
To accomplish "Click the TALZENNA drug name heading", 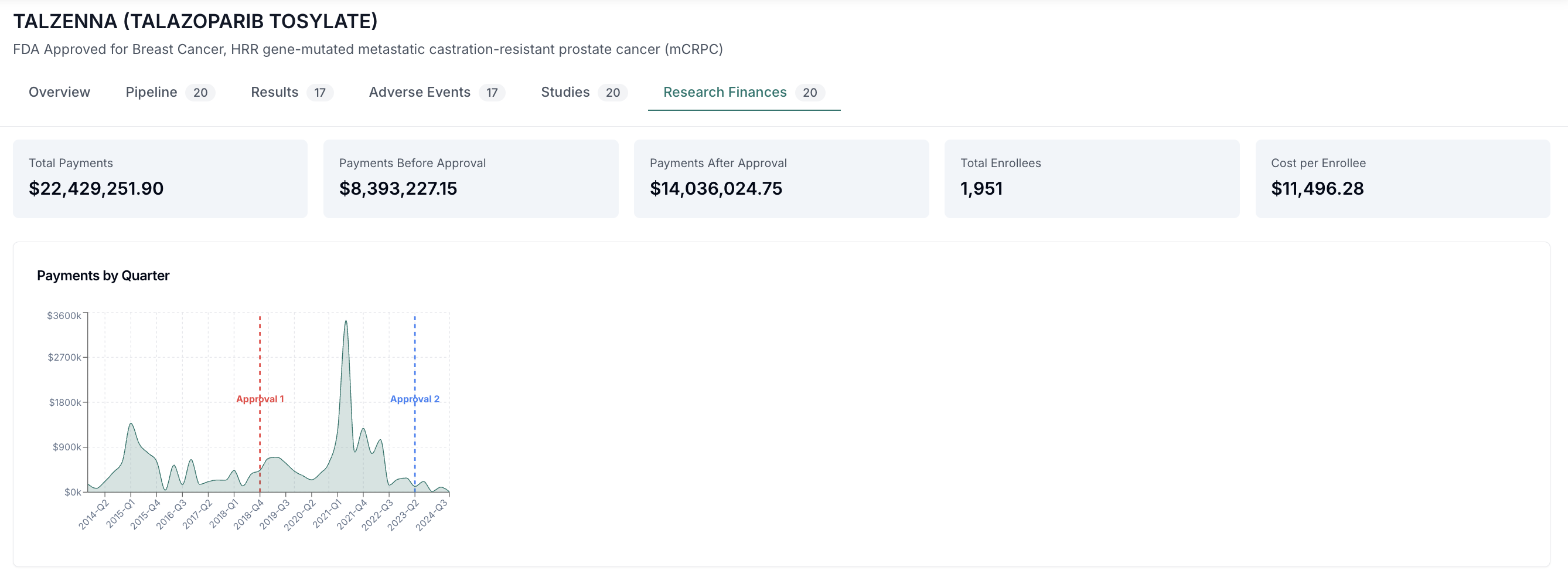I will (196, 21).
